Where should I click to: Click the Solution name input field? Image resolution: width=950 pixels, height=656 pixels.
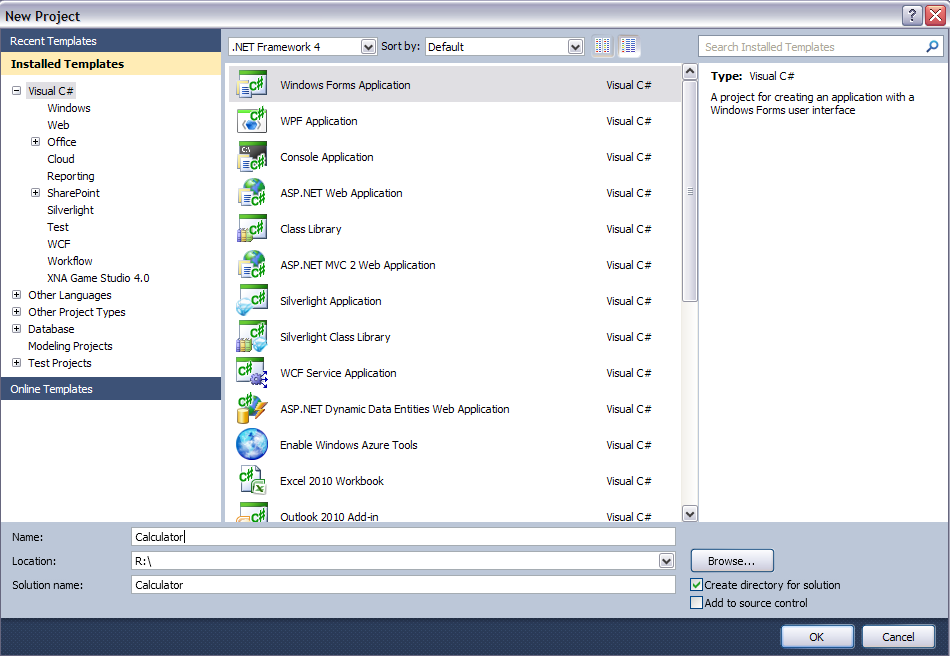click(x=403, y=585)
